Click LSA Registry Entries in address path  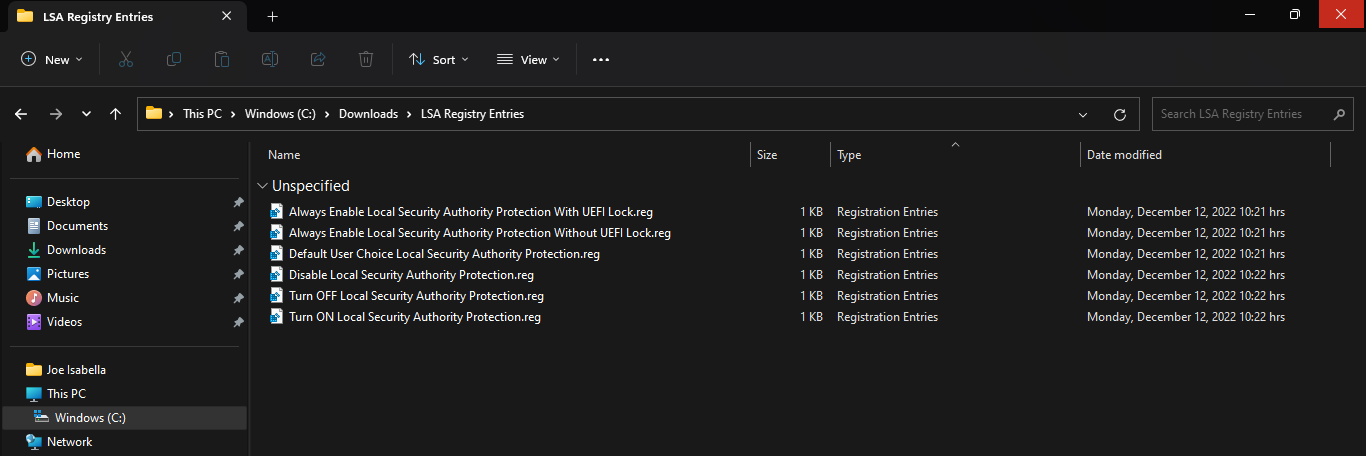click(472, 114)
